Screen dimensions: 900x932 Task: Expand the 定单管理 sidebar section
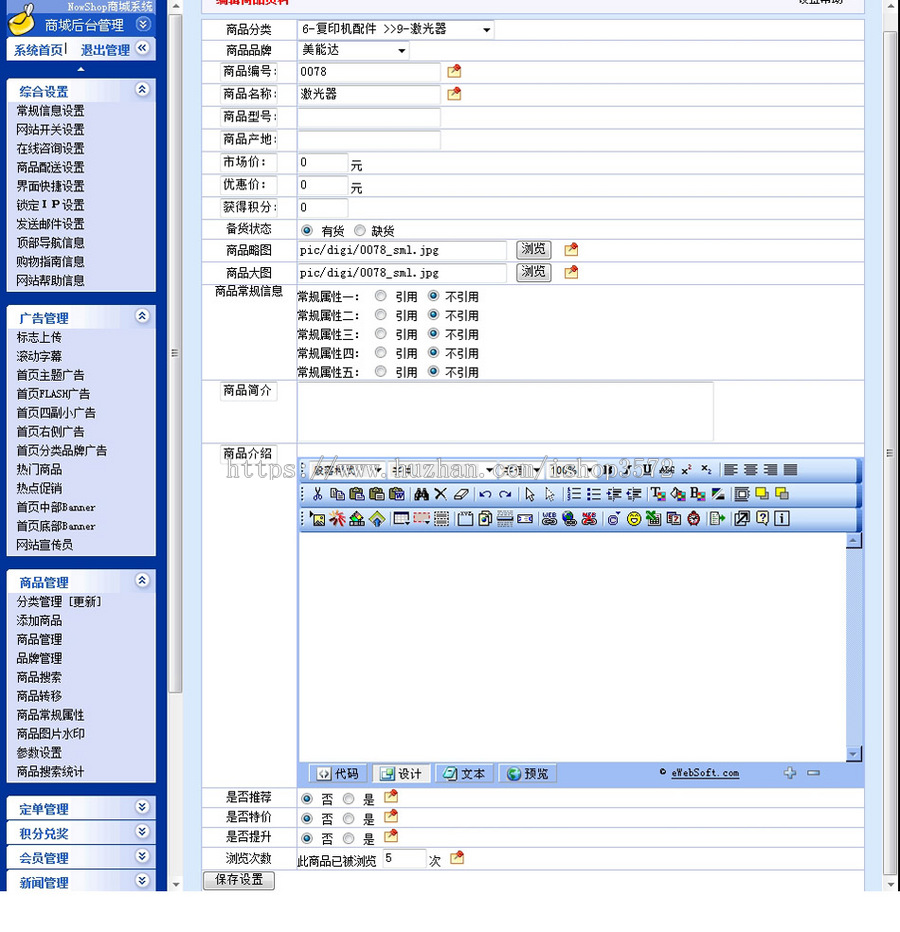[142, 807]
